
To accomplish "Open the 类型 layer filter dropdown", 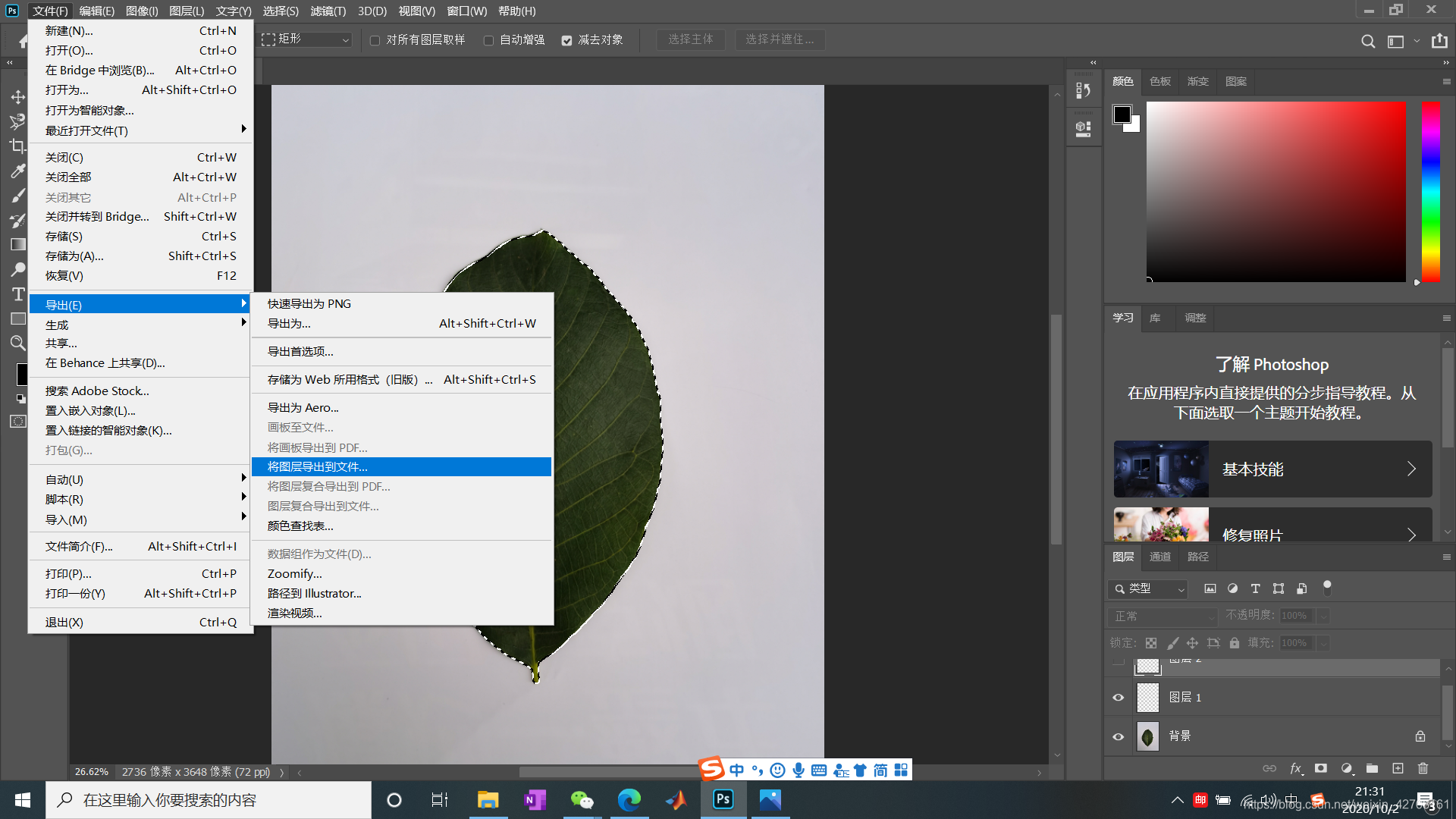I will coord(1147,588).
